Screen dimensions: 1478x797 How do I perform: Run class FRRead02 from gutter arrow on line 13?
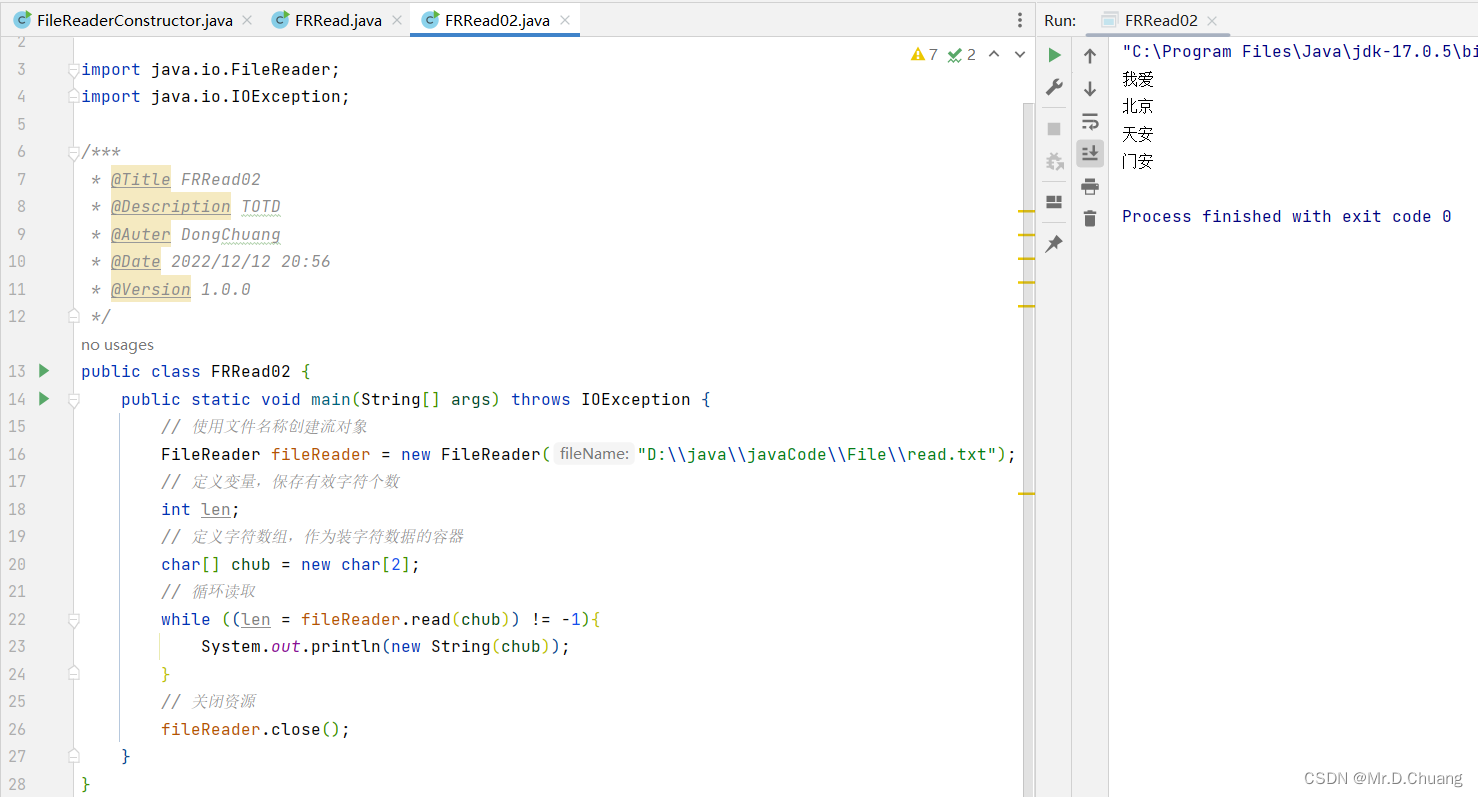coord(44,371)
